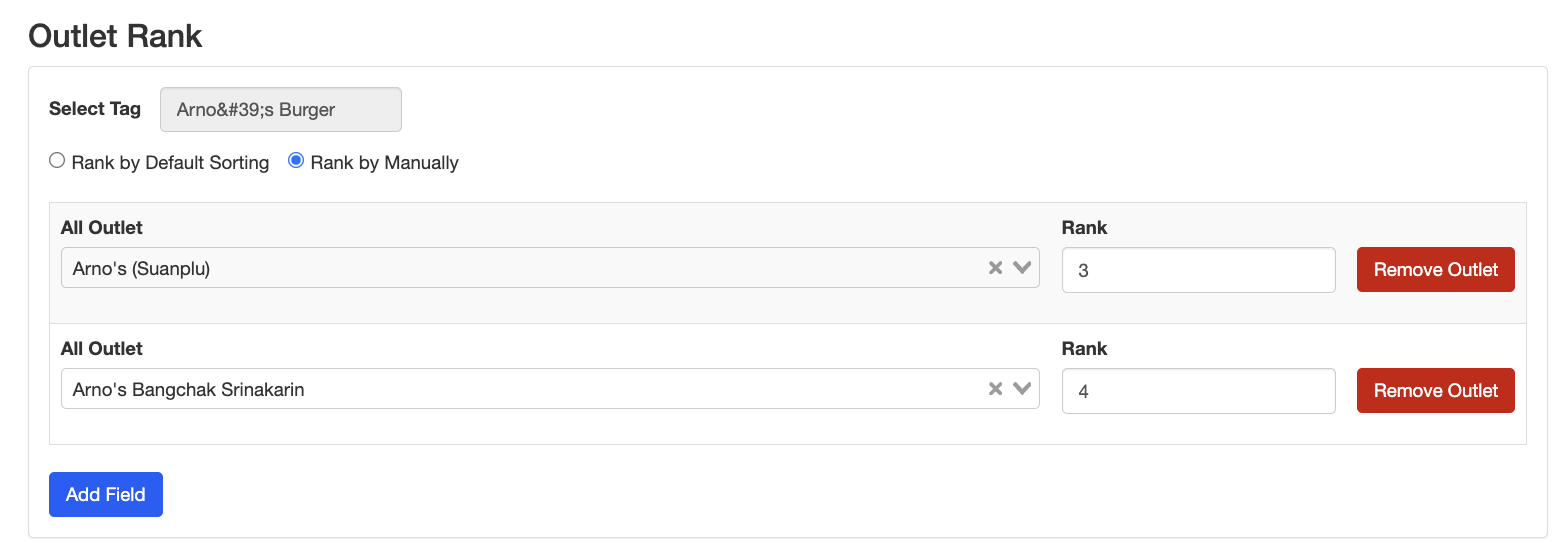Click the Arno's Bangchak Srinakarin outlet text

coord(188,390)
